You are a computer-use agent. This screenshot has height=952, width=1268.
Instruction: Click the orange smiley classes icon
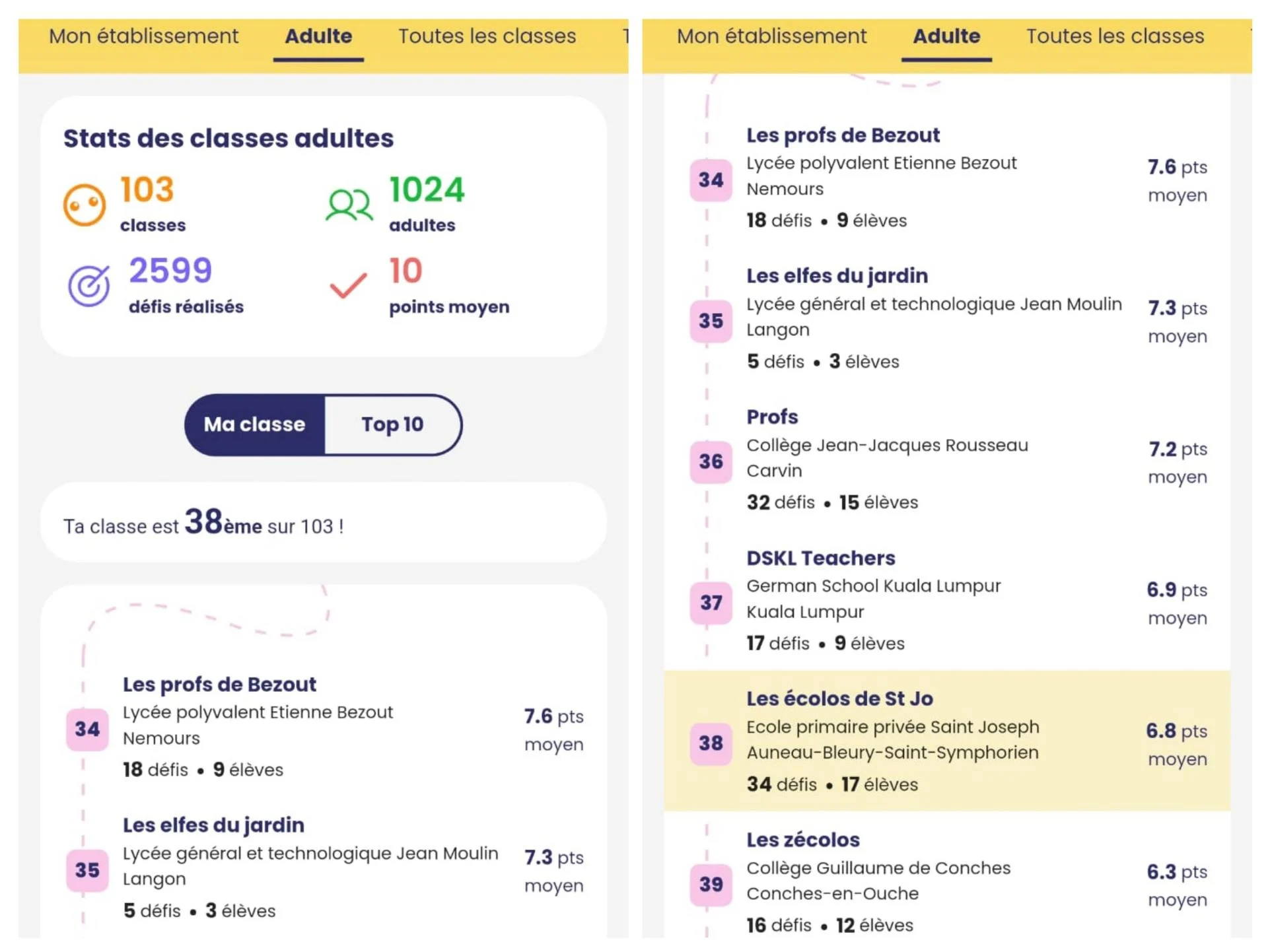(x=84, y=205)
